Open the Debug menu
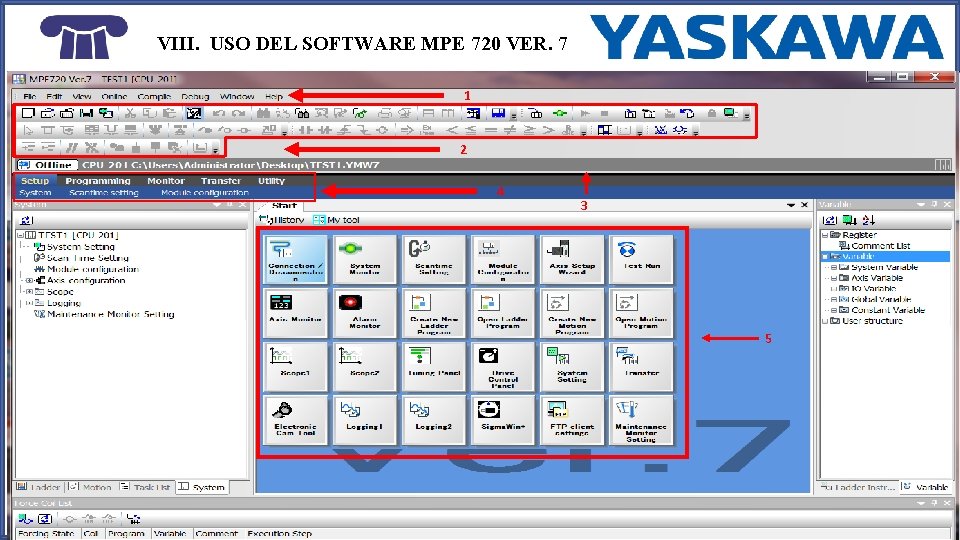The width and height of the screenshot is (960, 540). click(x=195, y=97)
